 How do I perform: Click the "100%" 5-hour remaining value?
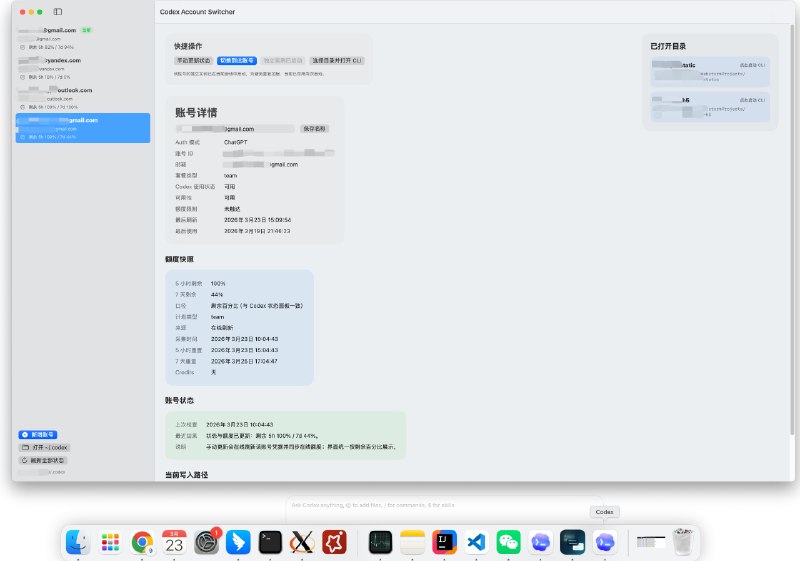pyautogui.click(x=218, y=284)
